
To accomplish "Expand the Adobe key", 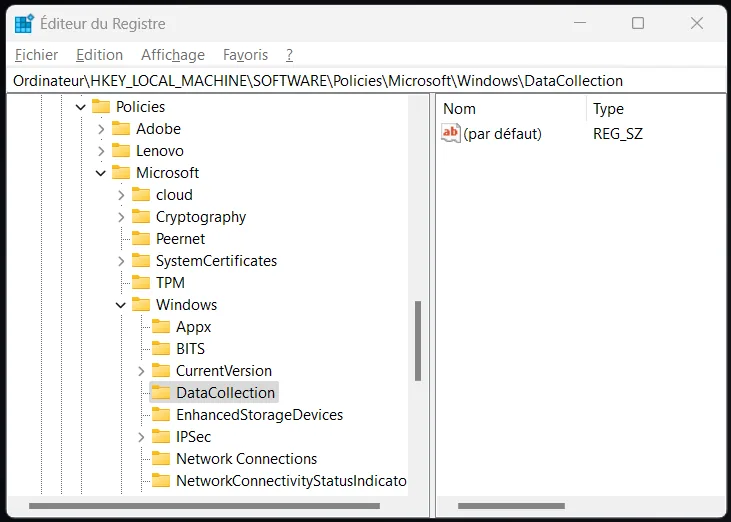I will 101,129.
